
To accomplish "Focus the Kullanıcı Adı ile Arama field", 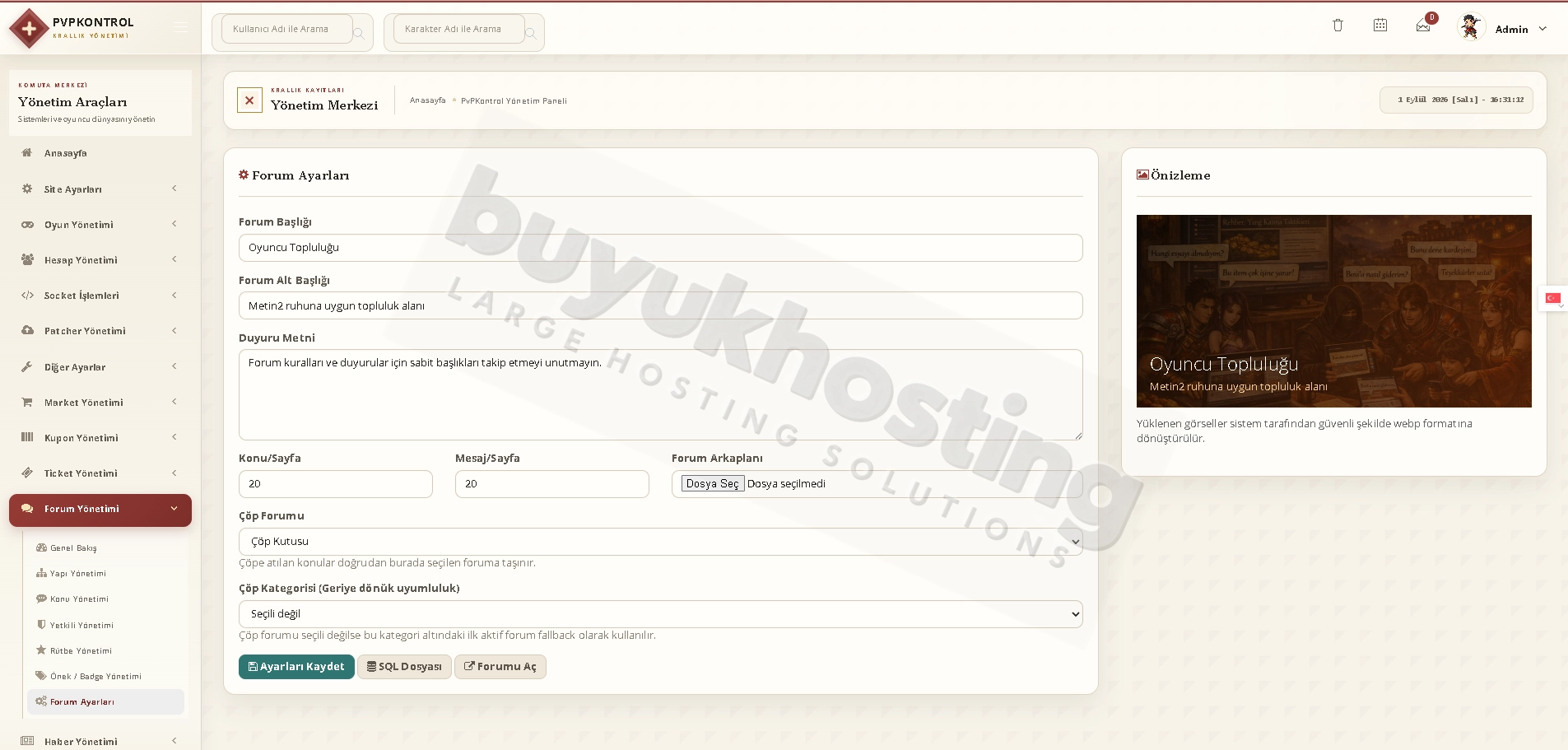I will (x=286, y=29).
